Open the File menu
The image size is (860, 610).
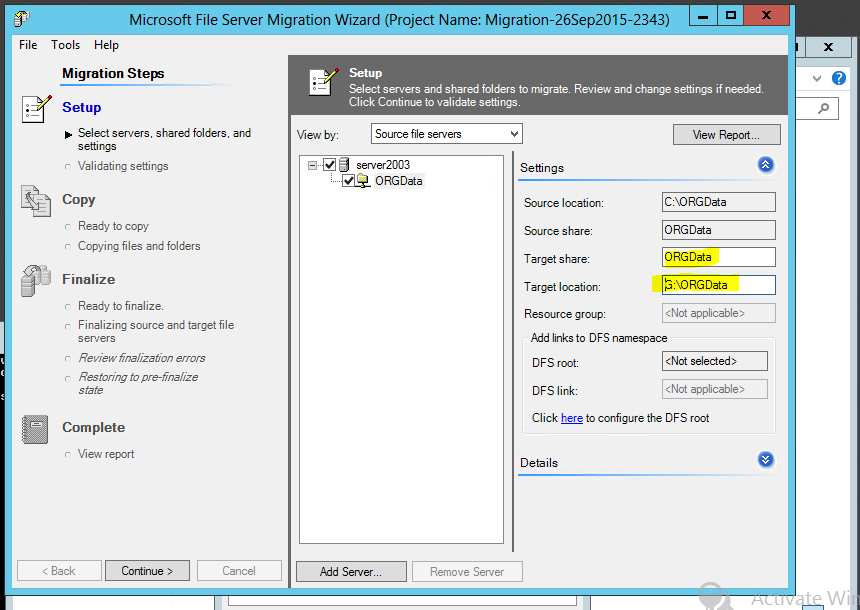(x=28, y=45)
